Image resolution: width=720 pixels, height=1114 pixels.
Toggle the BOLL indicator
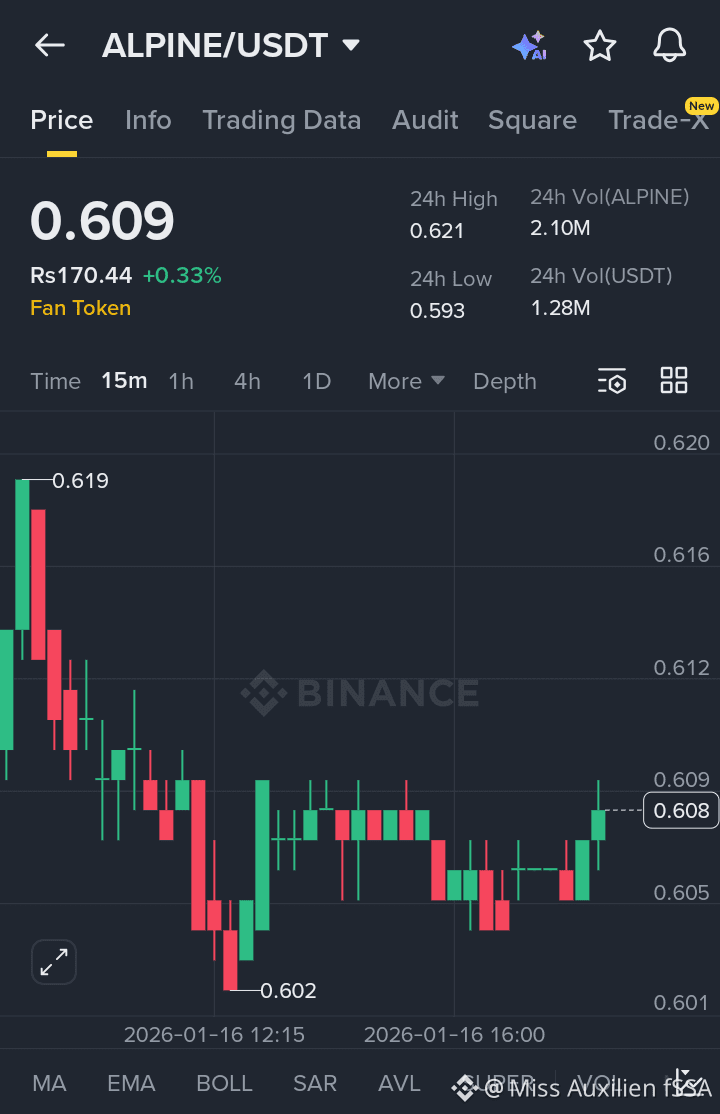click(x=224, y=1083)
